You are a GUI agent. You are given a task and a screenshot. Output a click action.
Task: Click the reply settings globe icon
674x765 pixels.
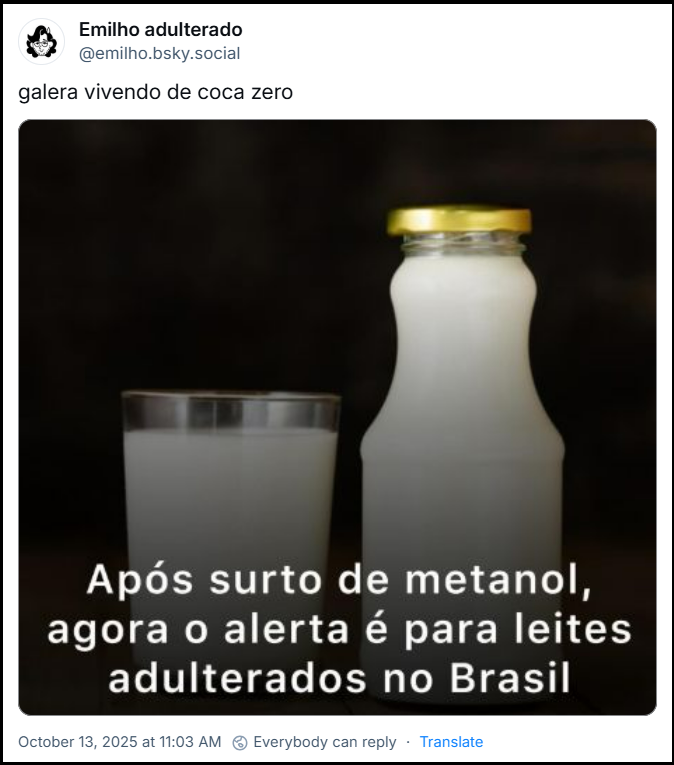point(240,742)
